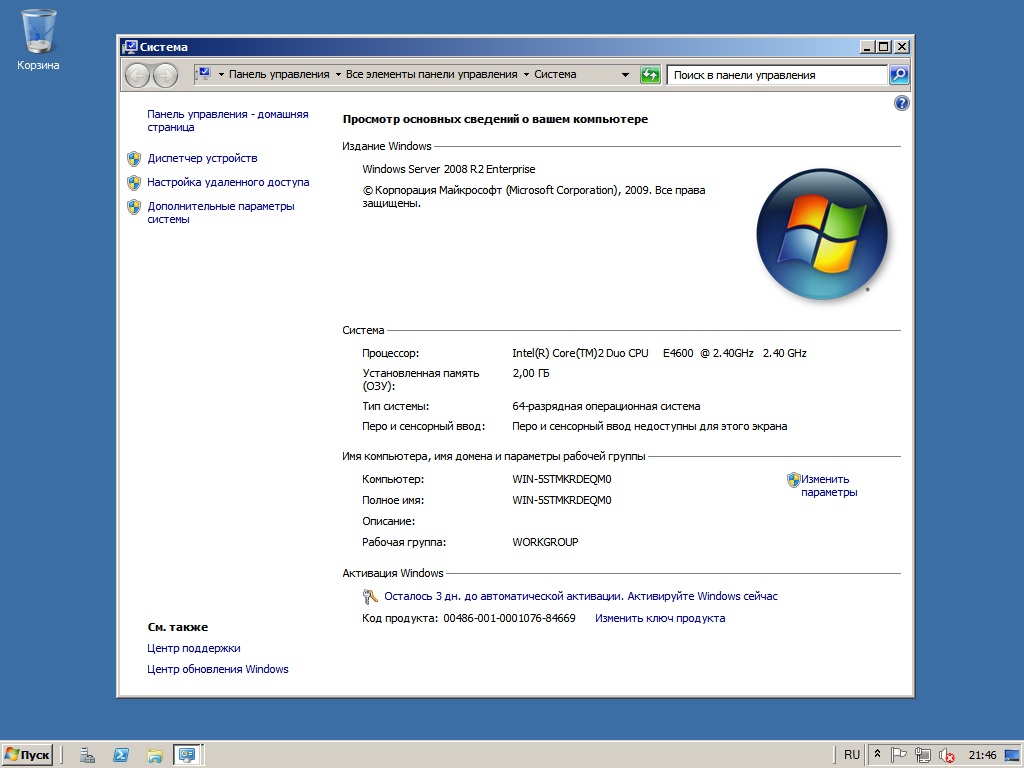Click the name in the Полное имя row
This screenshot has height=768, width=1024.
(x=562, y=500)
